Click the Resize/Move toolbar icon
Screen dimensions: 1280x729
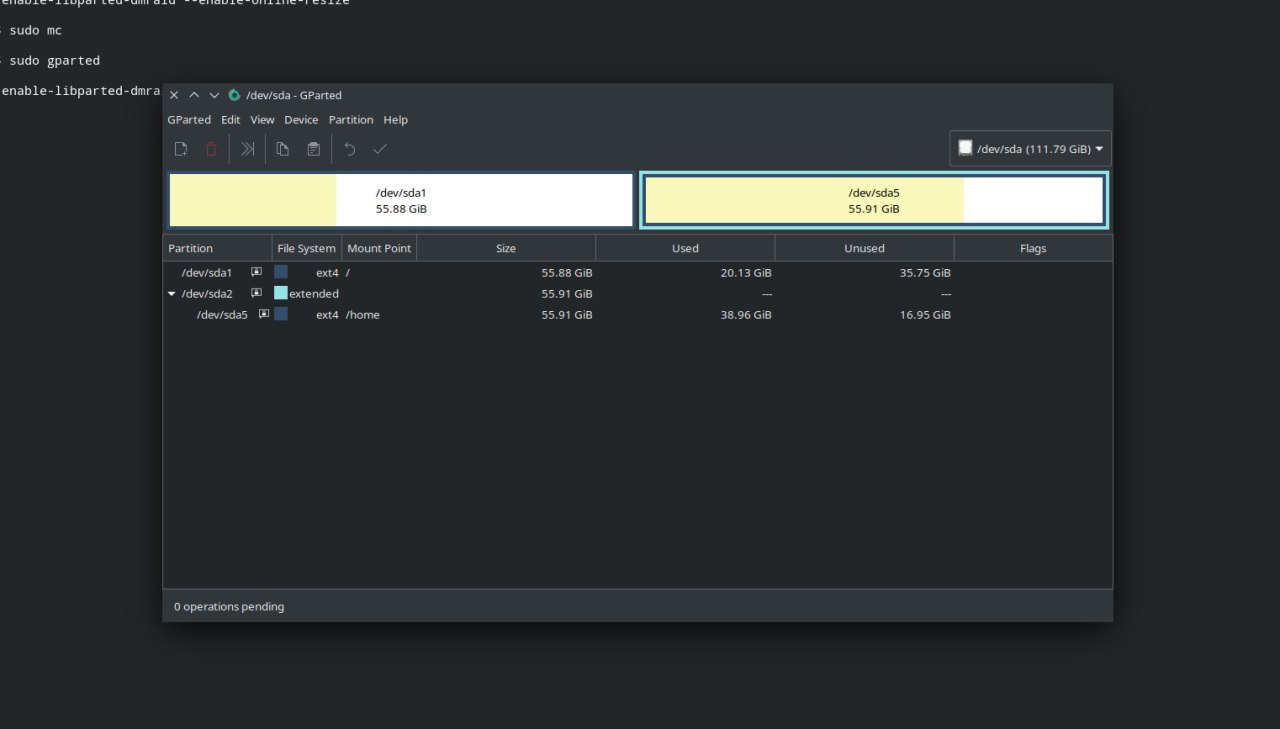pos(248,149)
